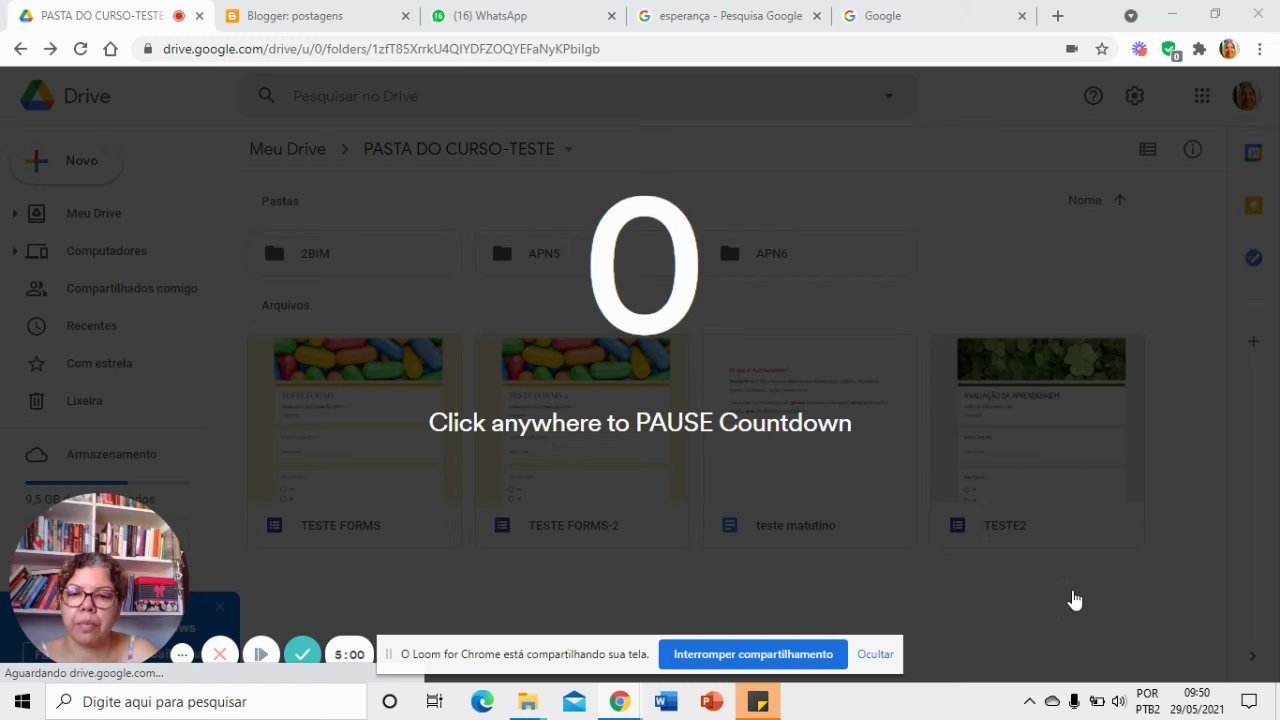Open Google Keep in side panel

click(x=1253, y=205)
